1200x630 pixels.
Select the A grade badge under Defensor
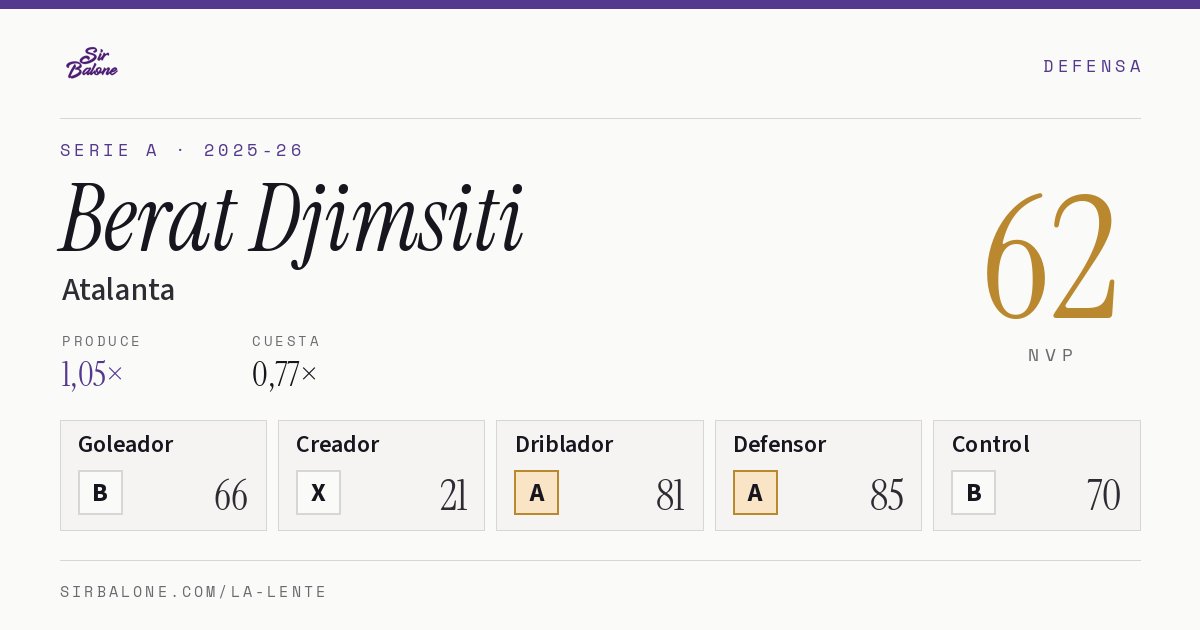[x=755, y=493]
